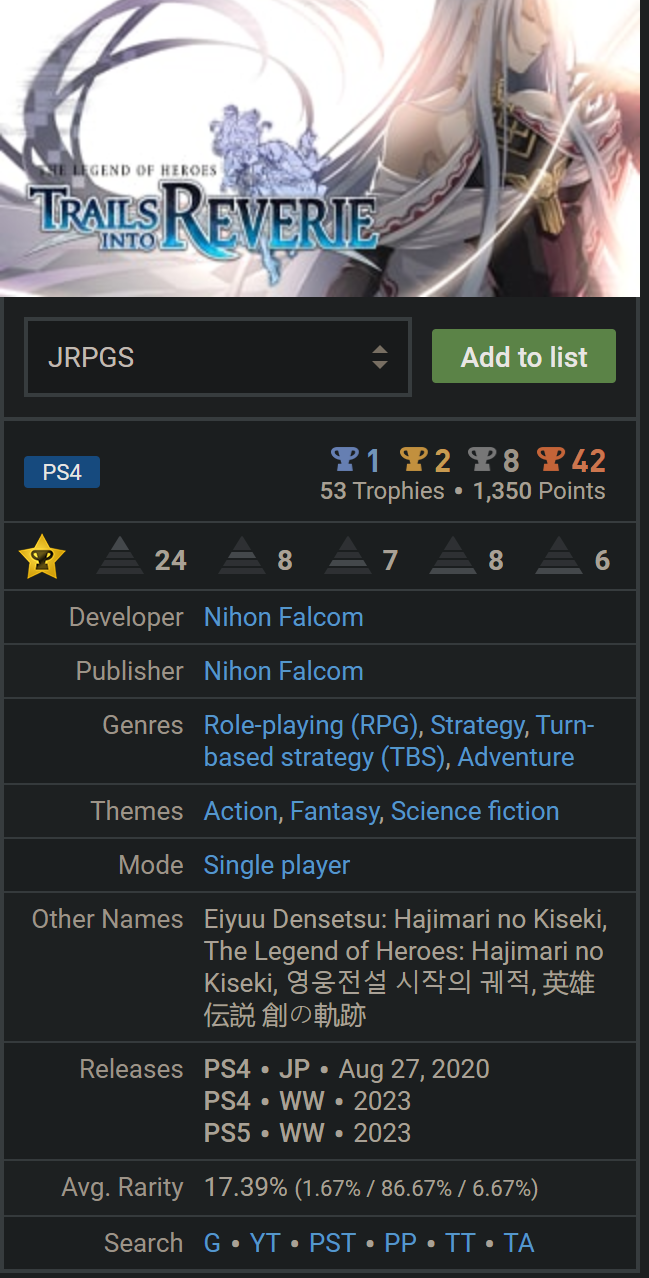
Task: Open the Adventure genre link
Action: click(x=516, y=757)
